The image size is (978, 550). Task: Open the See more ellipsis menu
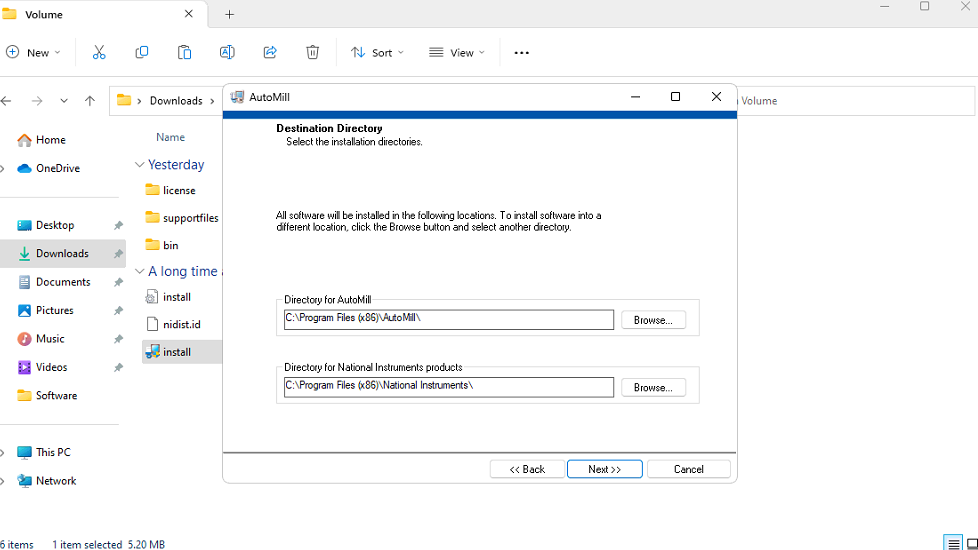[521, 53]
